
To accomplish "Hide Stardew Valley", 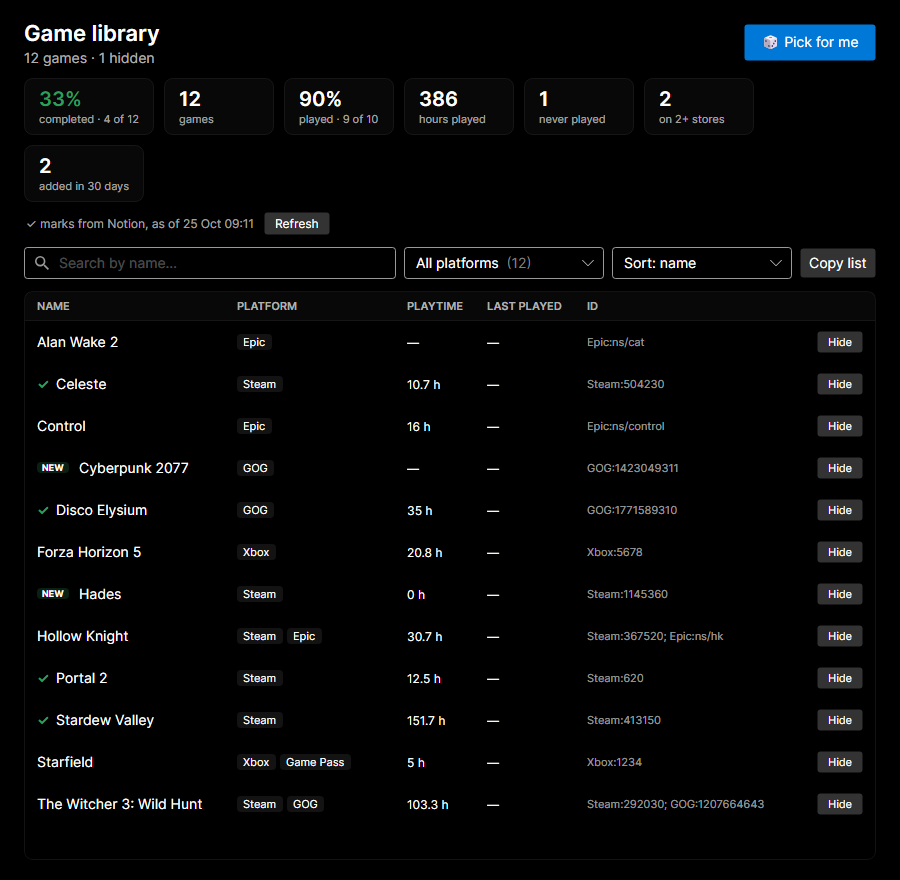I will tap(839, 720).
